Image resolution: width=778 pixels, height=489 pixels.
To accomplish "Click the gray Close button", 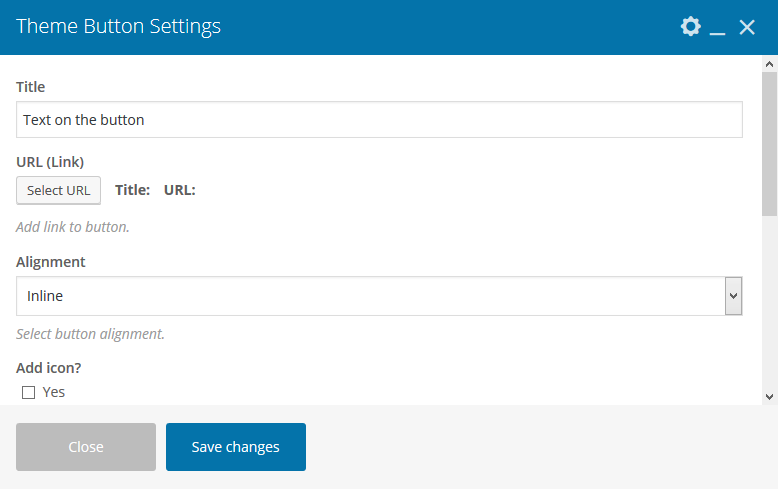I will pyautogui.click(x=86, y=447).
